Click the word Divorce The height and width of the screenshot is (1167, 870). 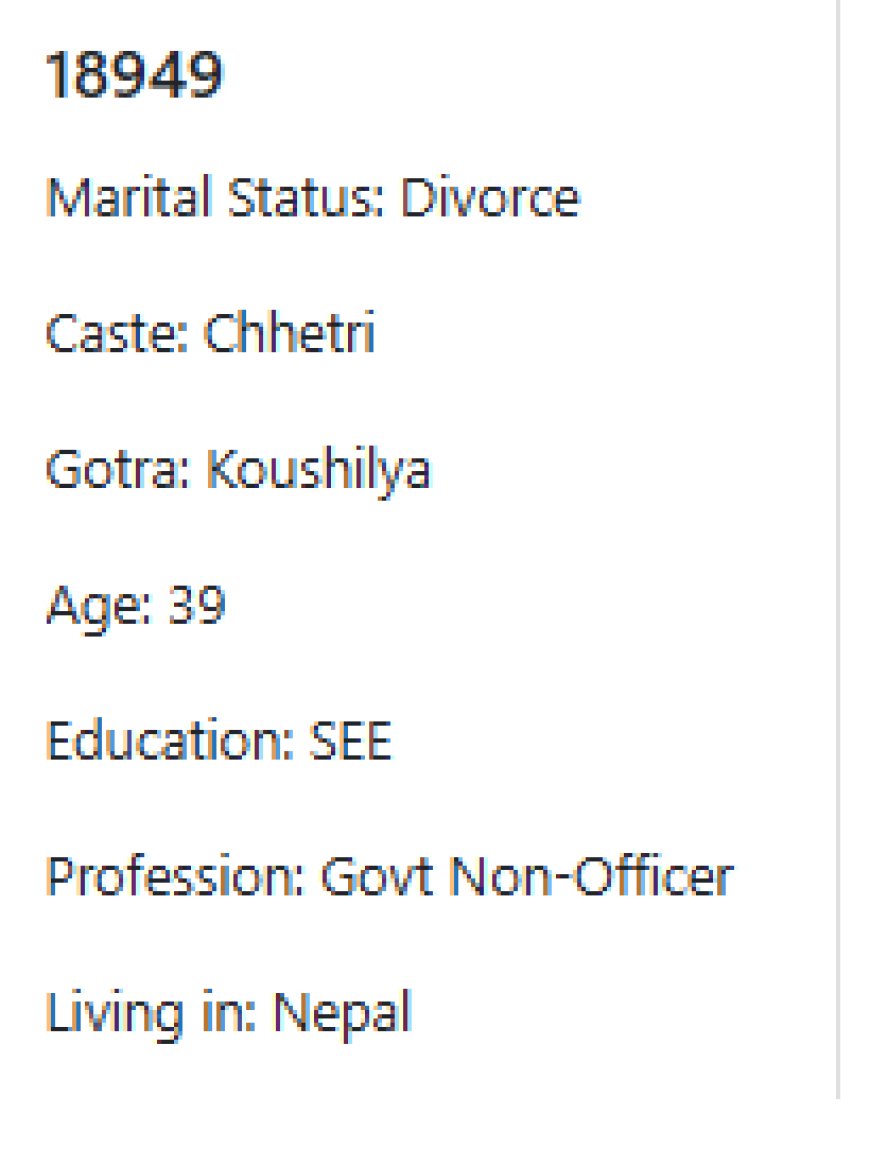(490, 198)
